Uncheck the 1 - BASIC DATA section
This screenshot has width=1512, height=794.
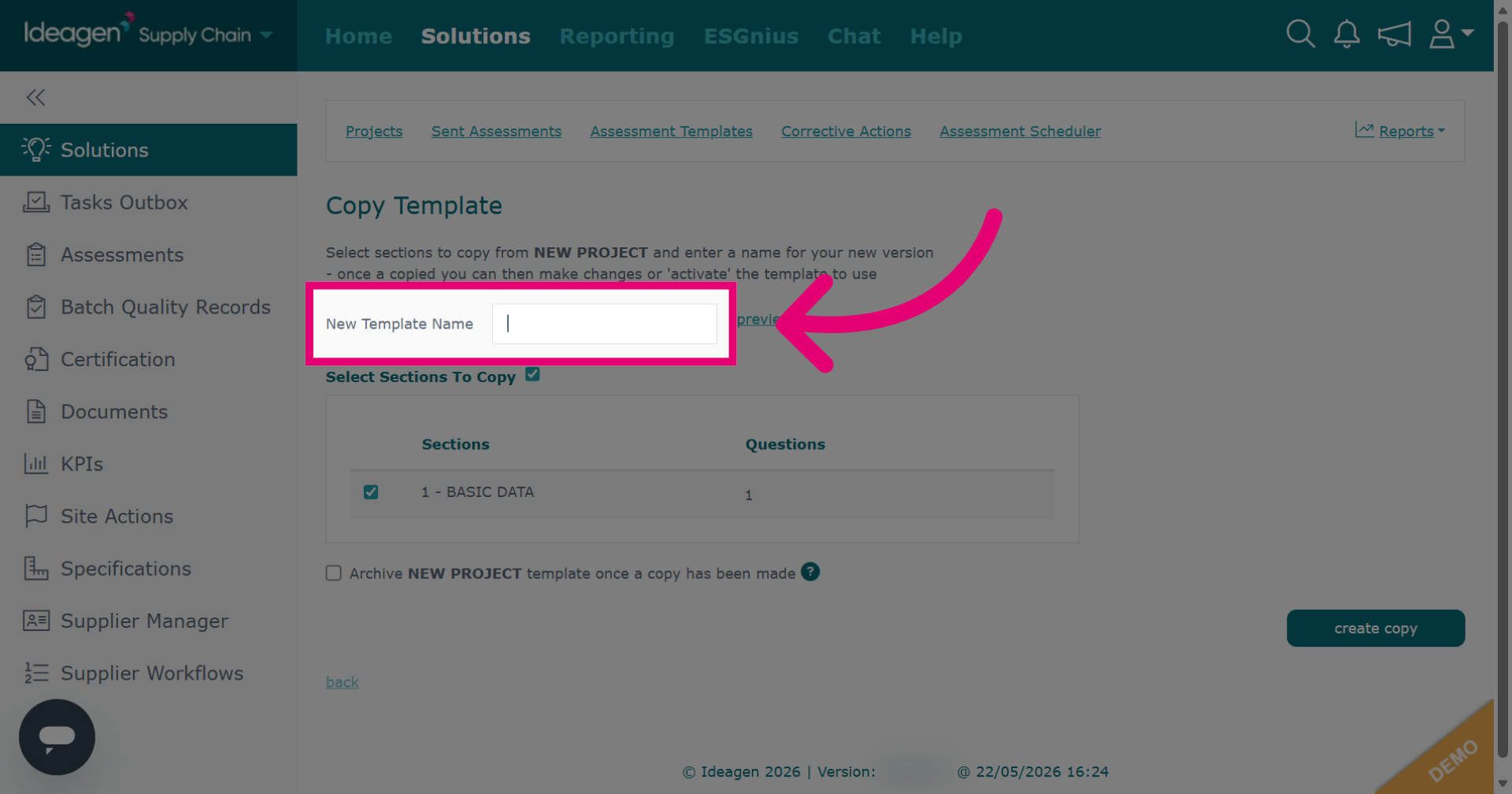(371, 492)
